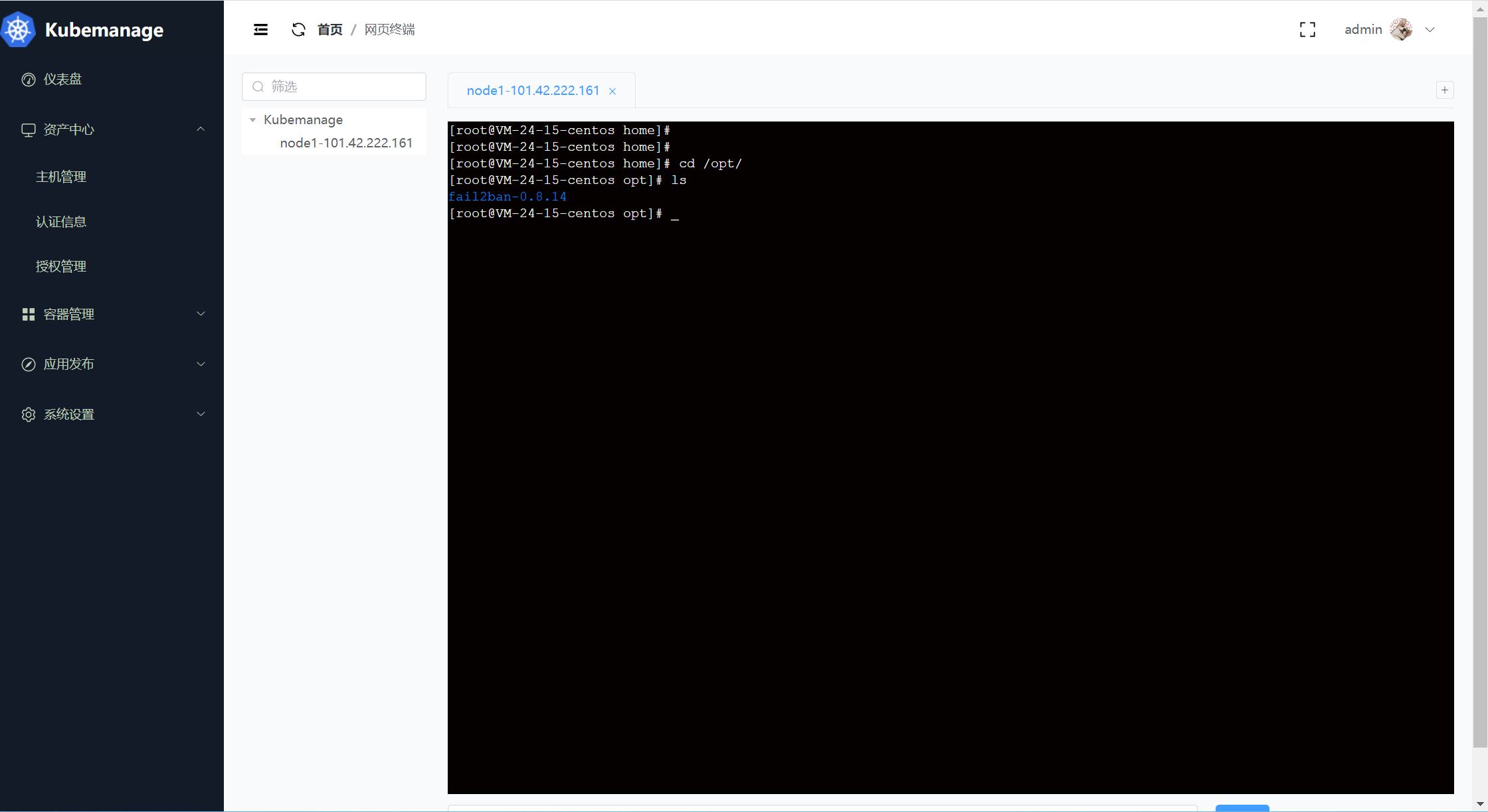
Task: Collapse the Kubemanage tree node triangle
Action: point(252,120)
